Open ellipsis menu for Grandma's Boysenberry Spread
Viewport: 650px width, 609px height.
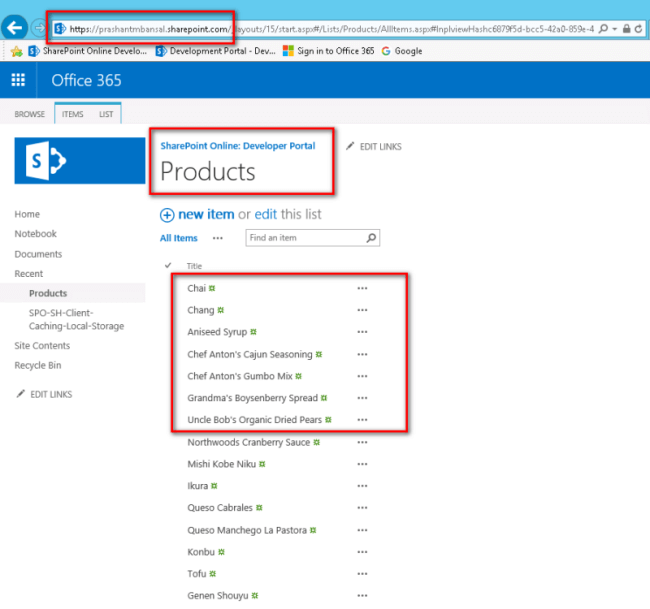click(x=362, y=398)
